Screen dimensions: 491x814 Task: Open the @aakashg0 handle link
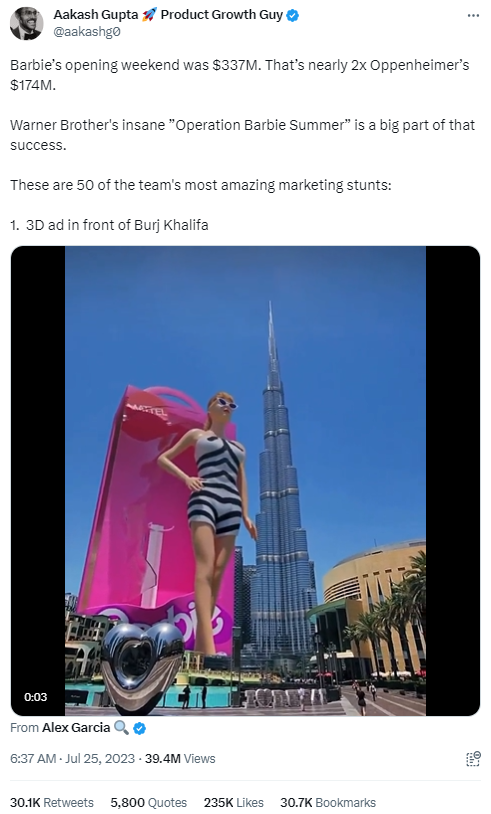[x=87, y=32]
